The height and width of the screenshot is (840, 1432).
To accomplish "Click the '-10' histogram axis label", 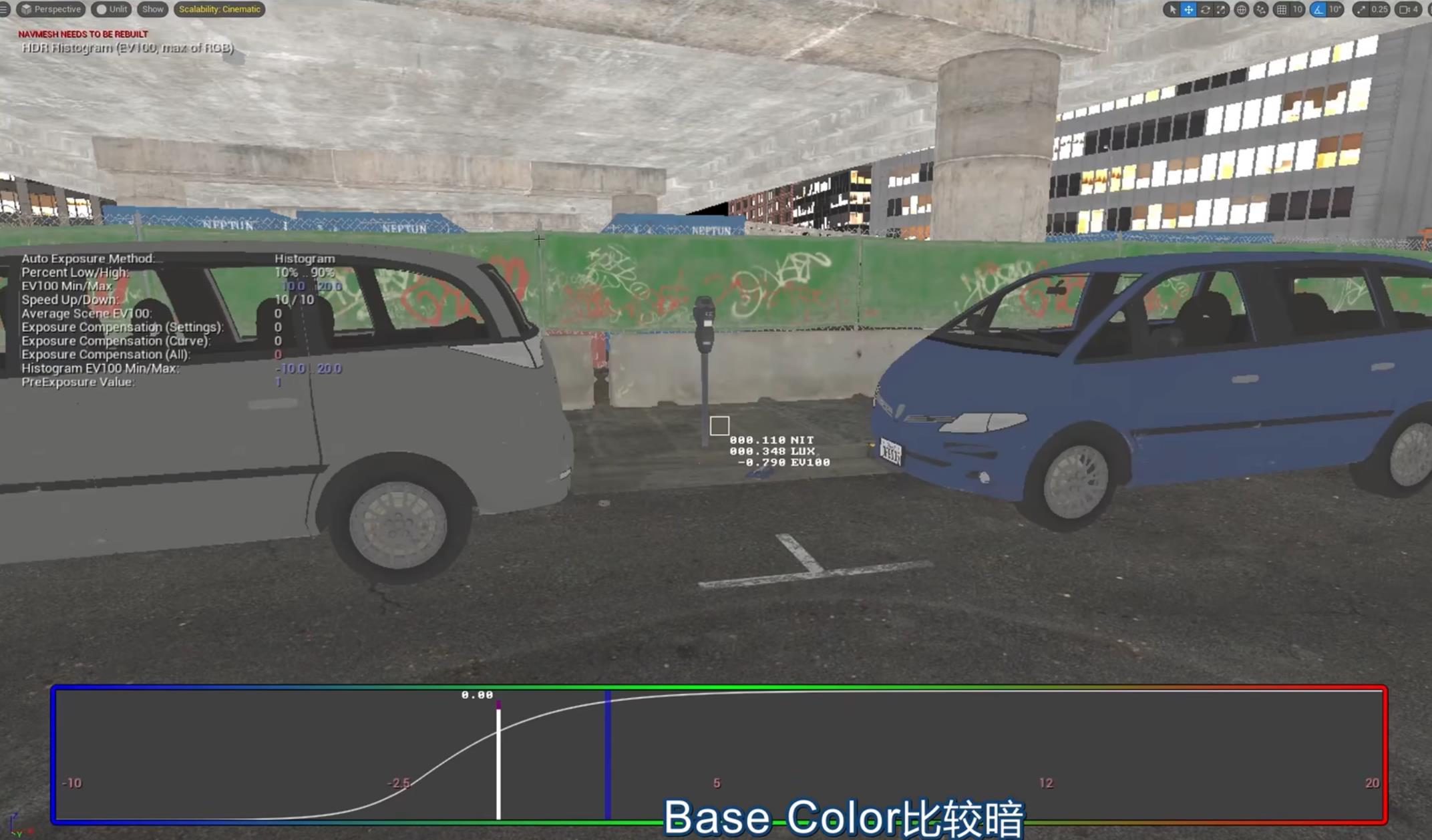I will 71,783.
